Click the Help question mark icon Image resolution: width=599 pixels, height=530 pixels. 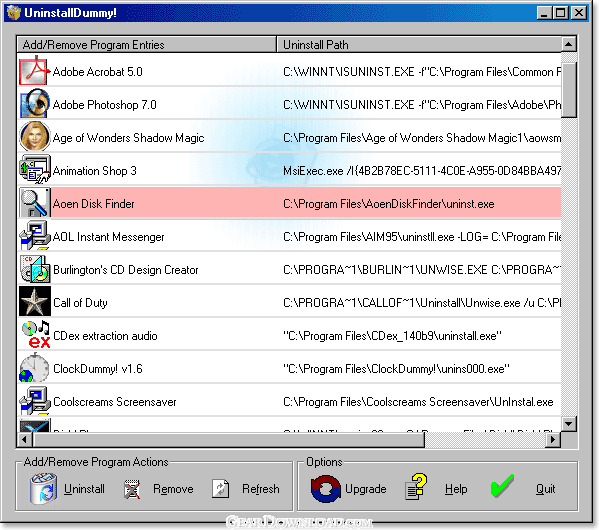416,487
